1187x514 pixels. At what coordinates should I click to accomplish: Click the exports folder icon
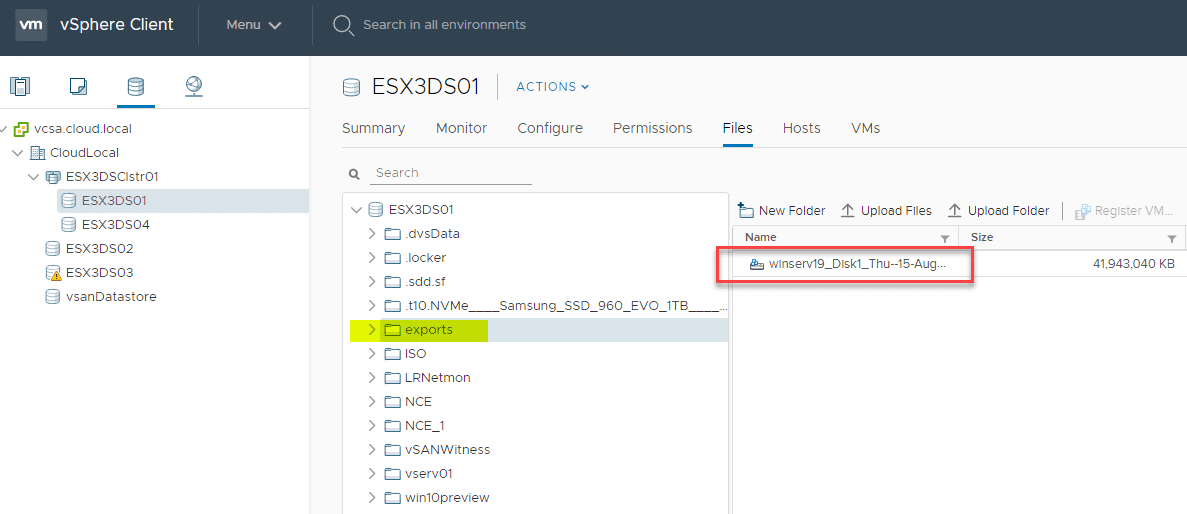pos(392,330)
